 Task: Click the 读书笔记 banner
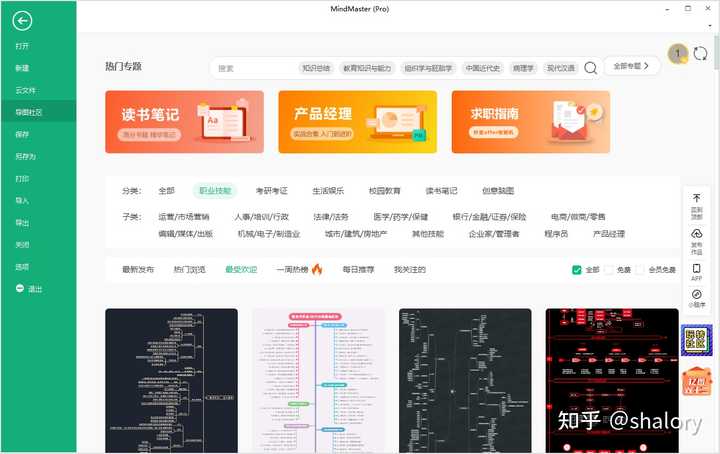(184, 122)
